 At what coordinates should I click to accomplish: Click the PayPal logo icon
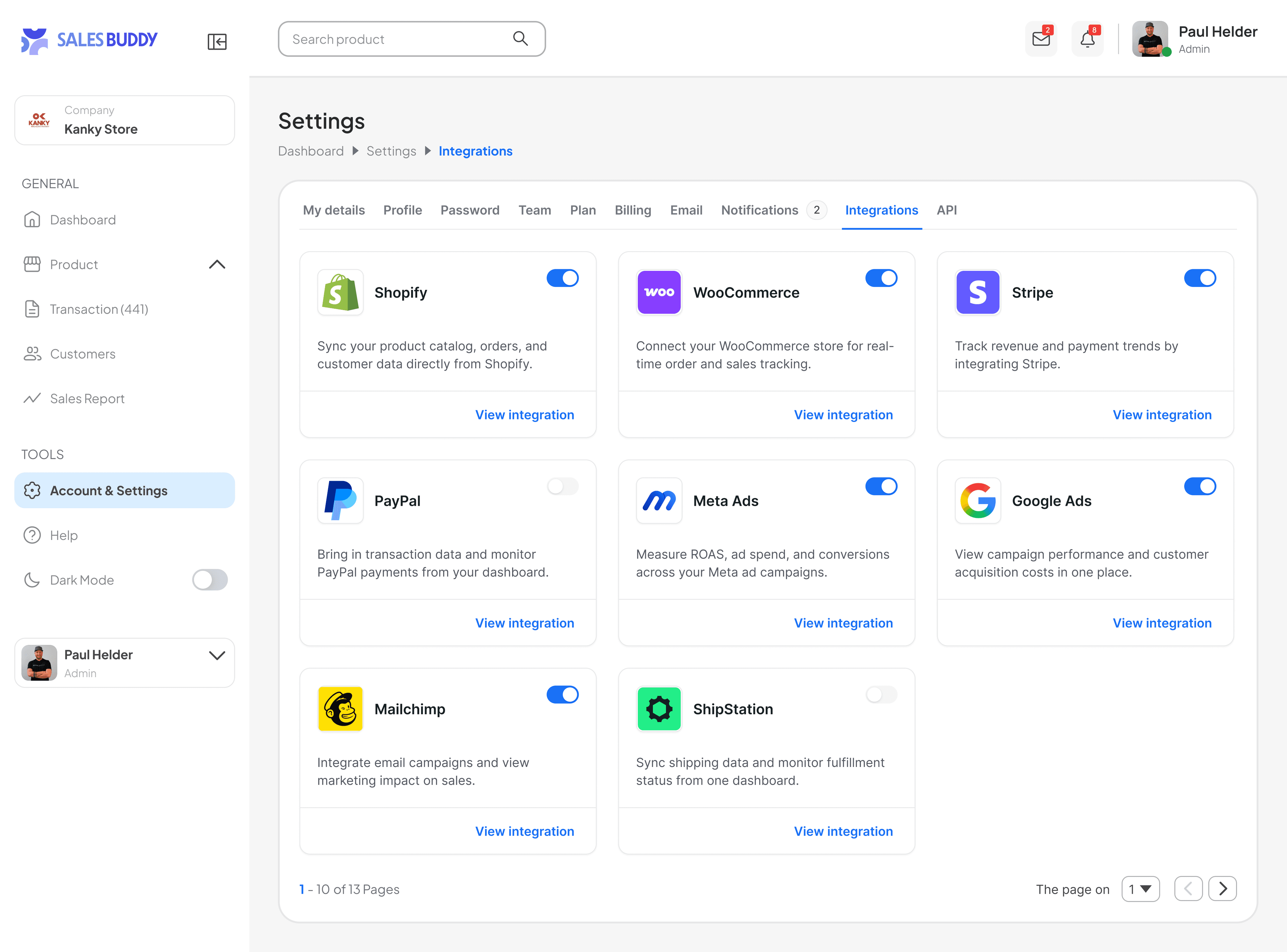[341, 500]
